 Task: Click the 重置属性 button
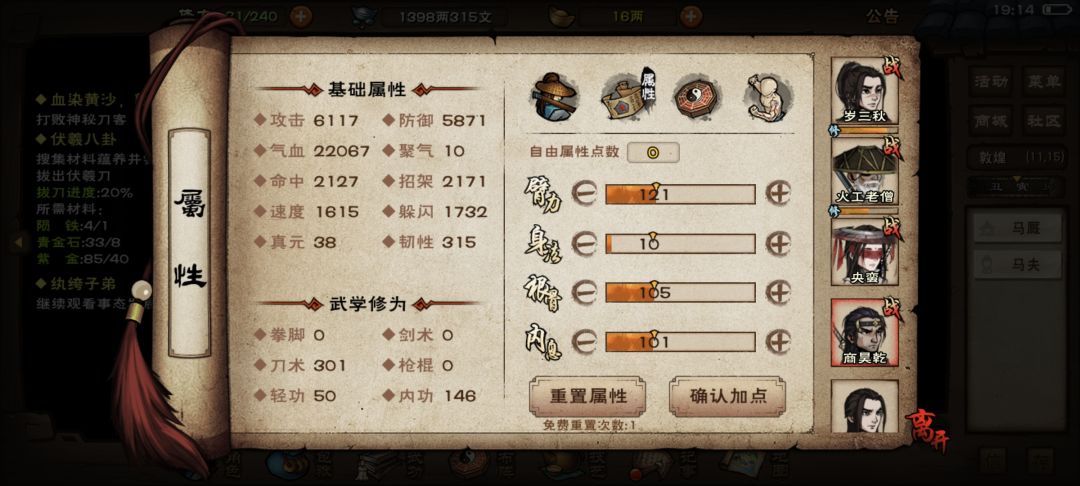click(x=588, y=397)
